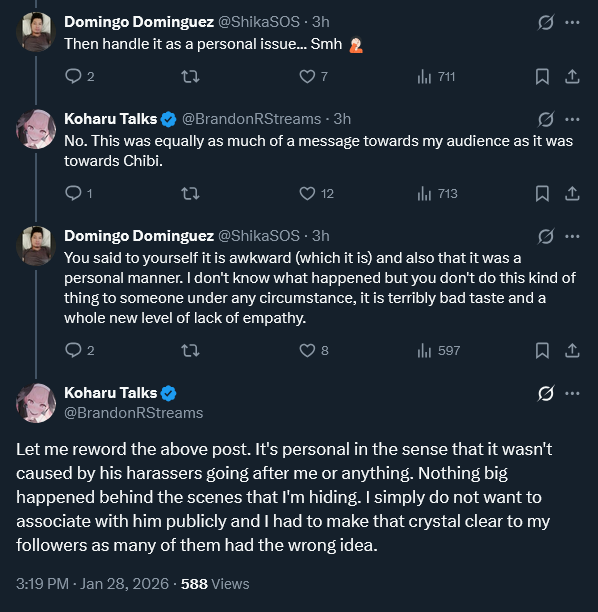Bookmark Koharu's tweet with 713 views
The height and width of the screenshot is (612, 598).
point(542,193)
